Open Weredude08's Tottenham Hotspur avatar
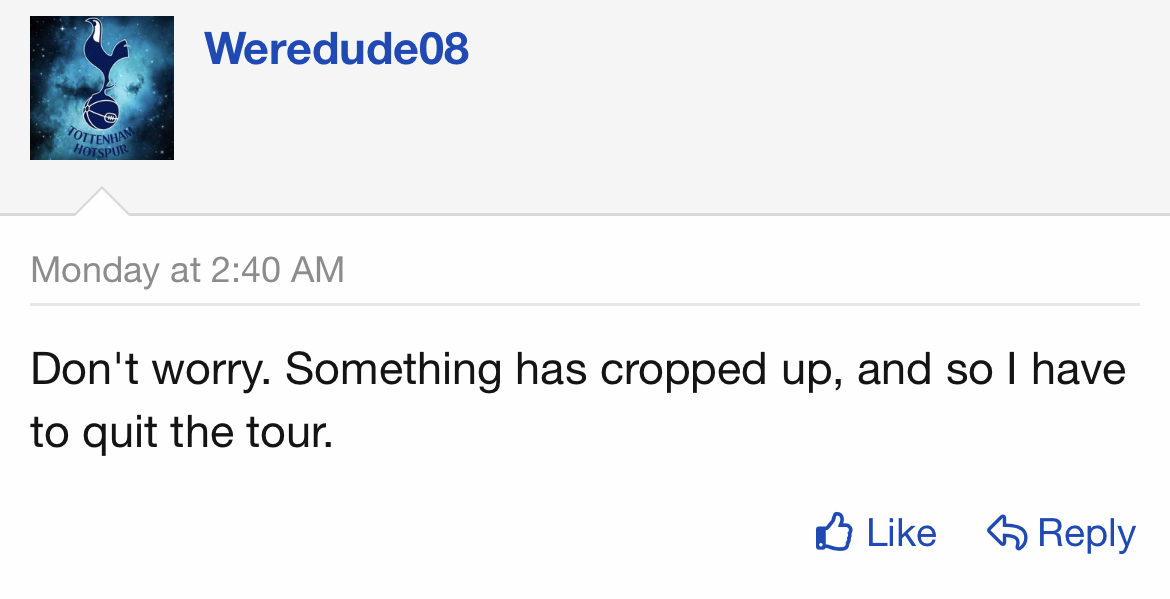Viewport: 1170px width, 599px height. pos(101,88)
